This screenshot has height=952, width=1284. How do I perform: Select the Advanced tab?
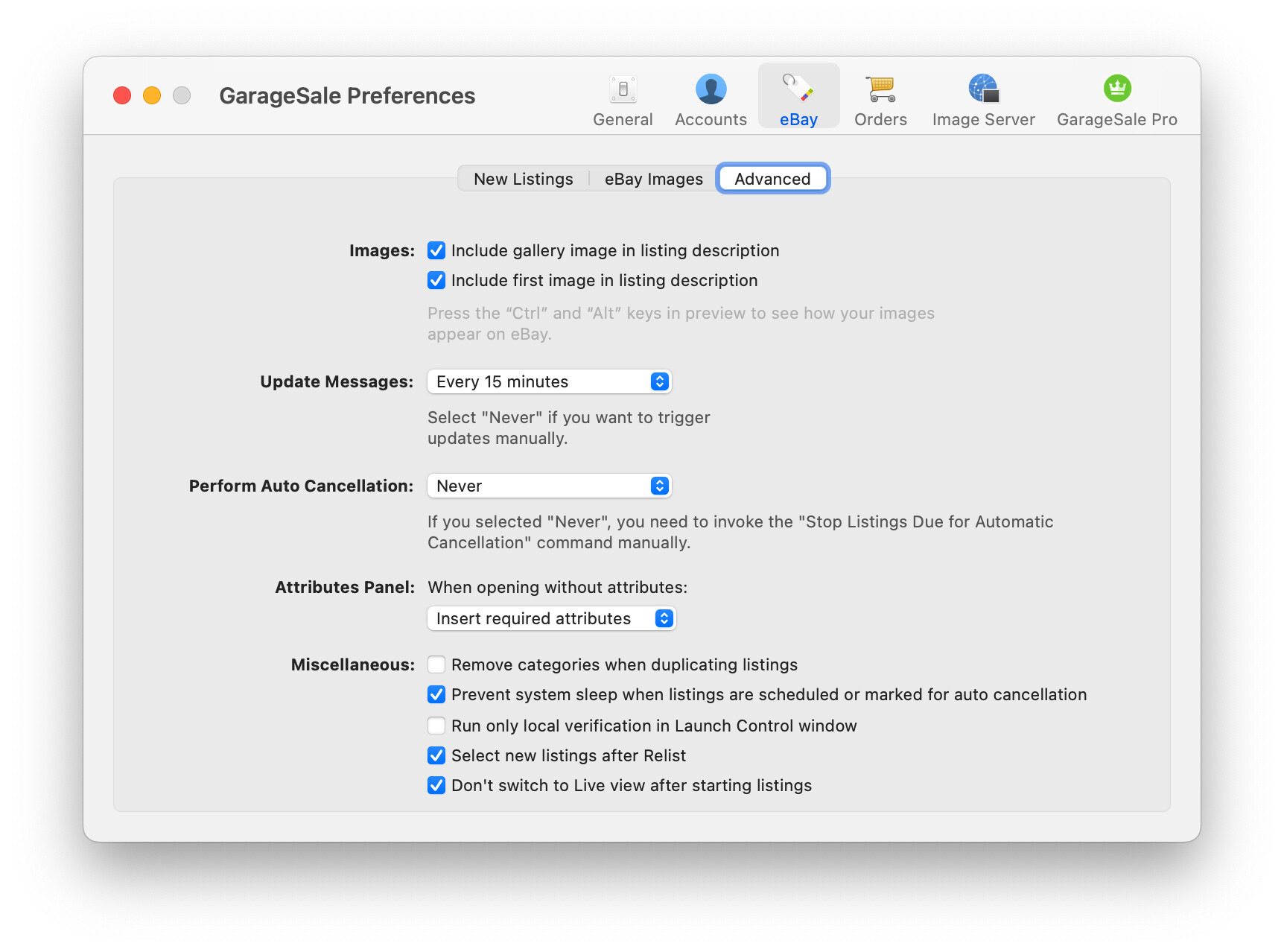[x=772, y=179]
